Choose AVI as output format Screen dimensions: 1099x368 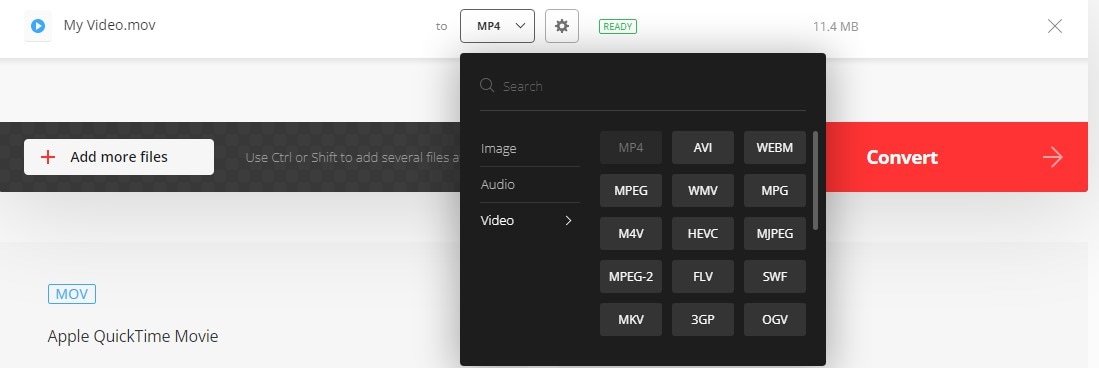click(703, 147)
